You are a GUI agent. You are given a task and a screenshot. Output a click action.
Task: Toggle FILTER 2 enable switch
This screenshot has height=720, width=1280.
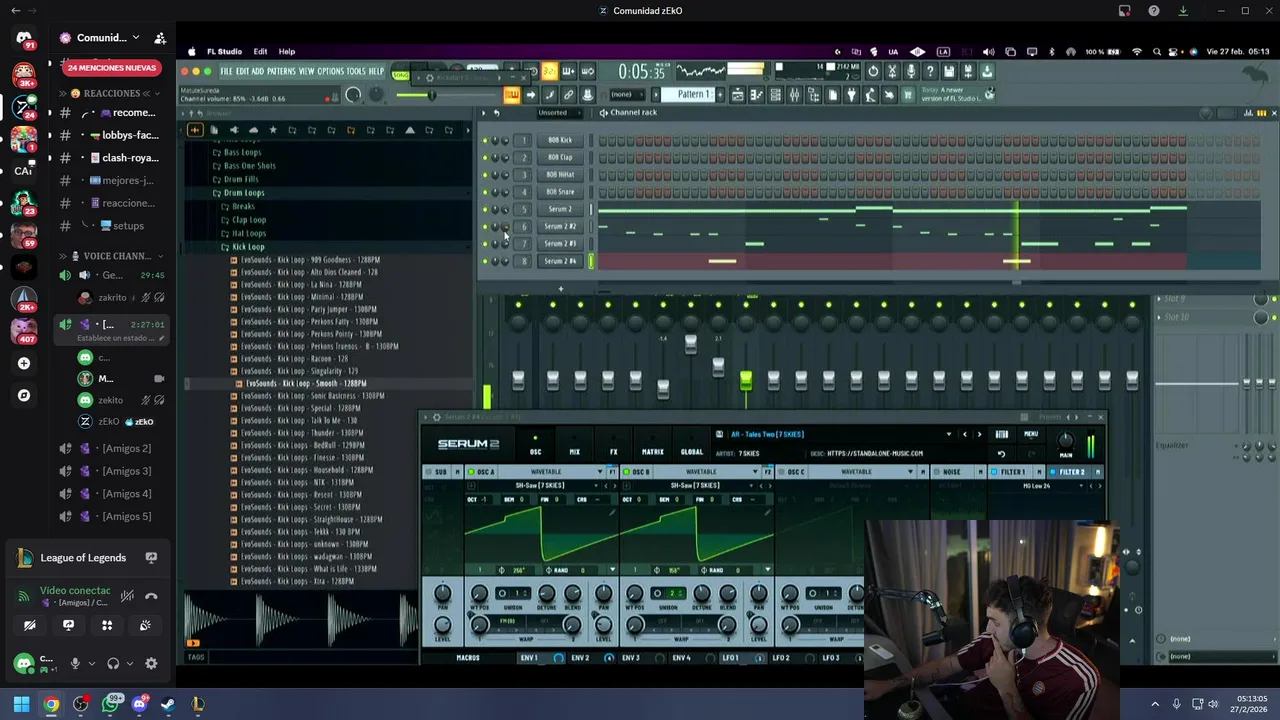(1053, 472)
